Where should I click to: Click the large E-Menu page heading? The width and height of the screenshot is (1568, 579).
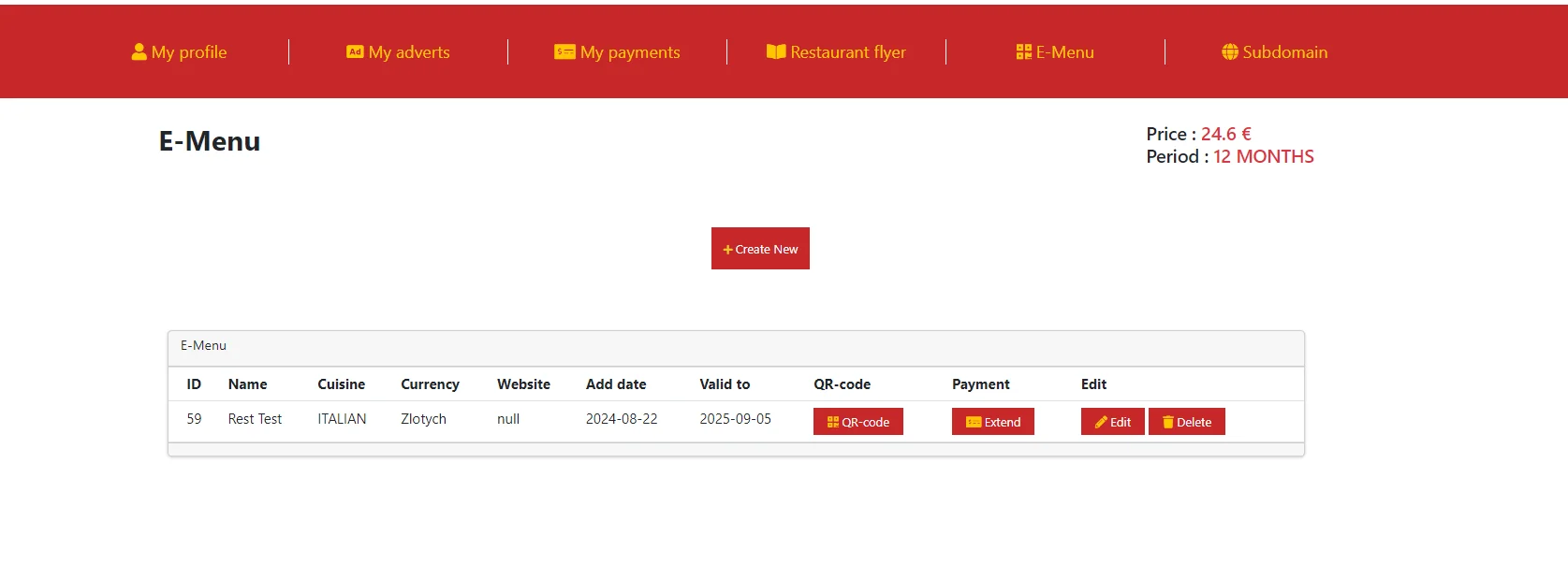pyautogui.click(x=210, y=141)
